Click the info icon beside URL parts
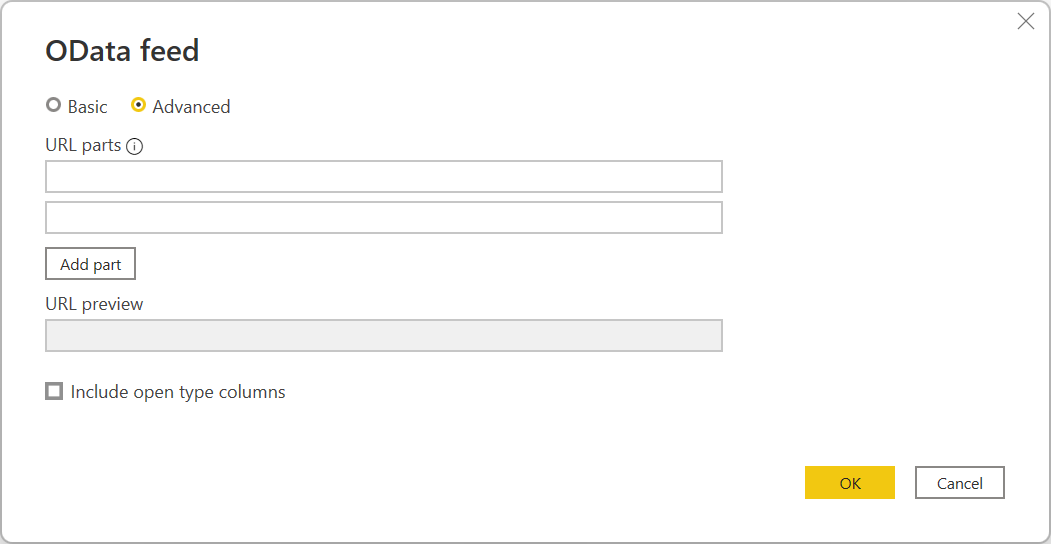Viewport: 1051px width, 544px height. click(135, 146)
